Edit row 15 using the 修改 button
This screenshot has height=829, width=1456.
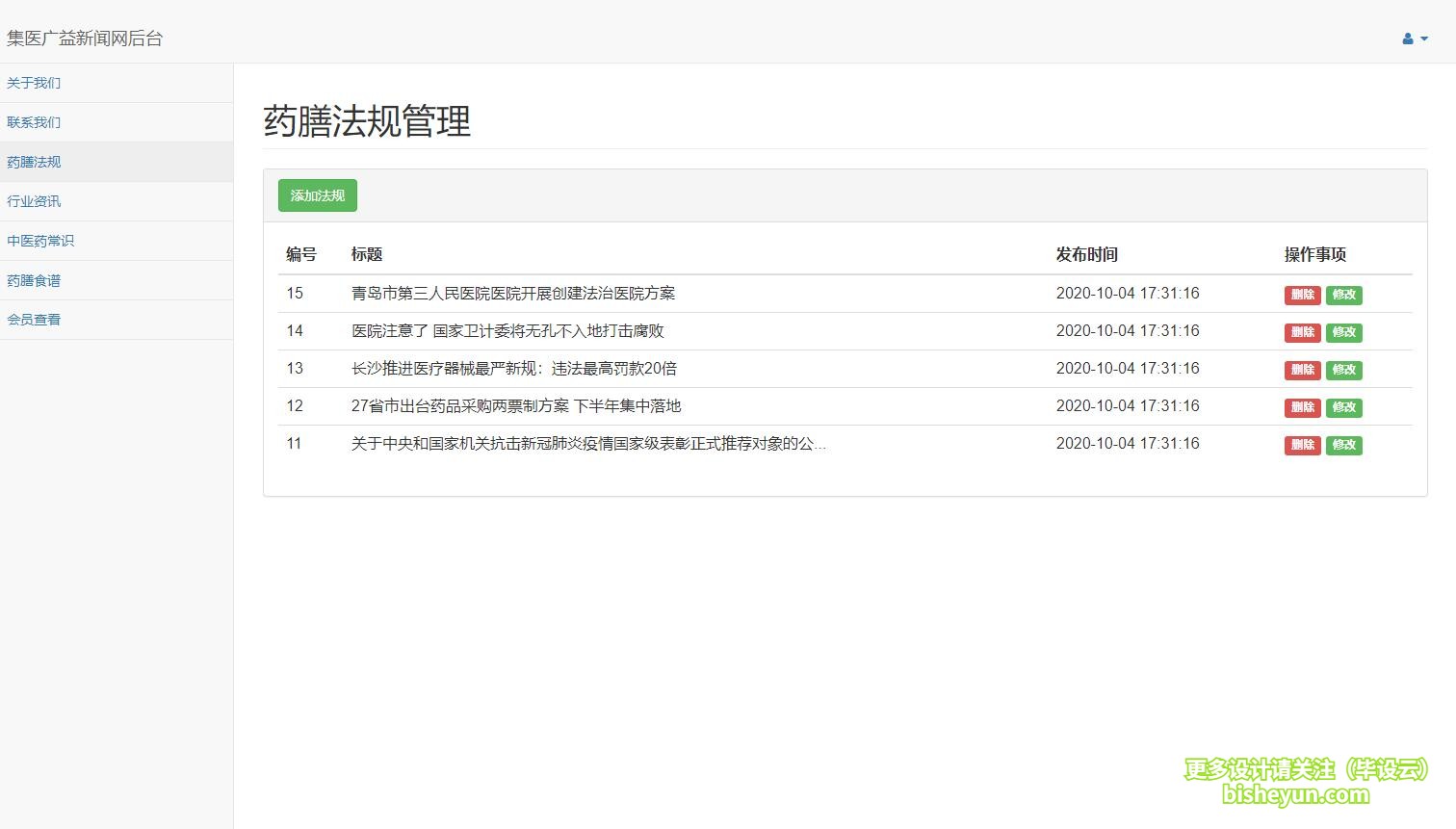1344,295
